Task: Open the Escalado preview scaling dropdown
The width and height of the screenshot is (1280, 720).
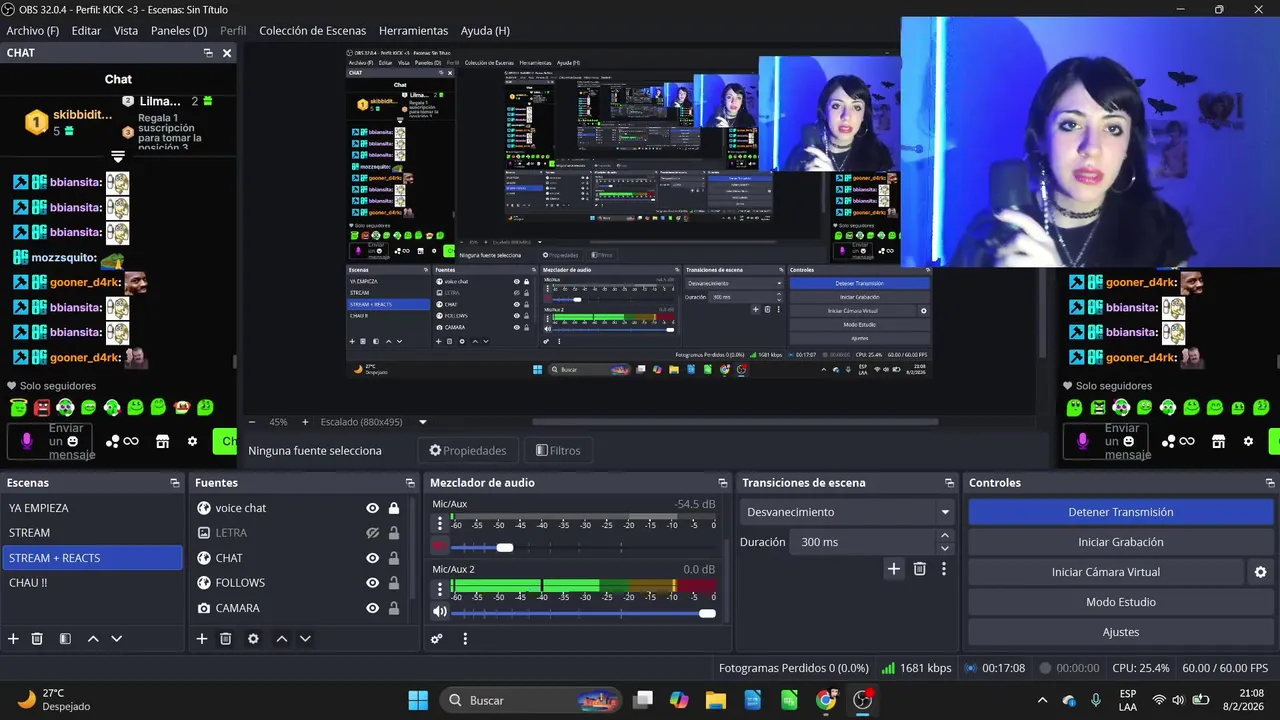Action: tap(373, 422)
